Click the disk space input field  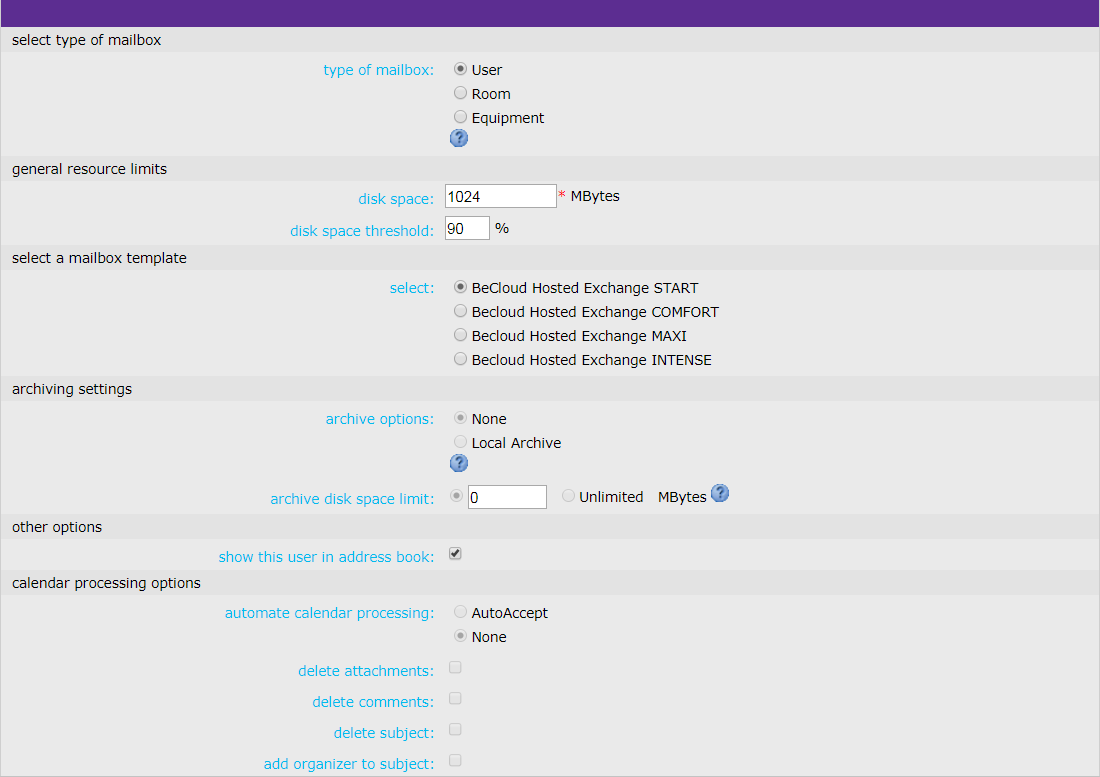pyautogui.click(x=500, y=196)
